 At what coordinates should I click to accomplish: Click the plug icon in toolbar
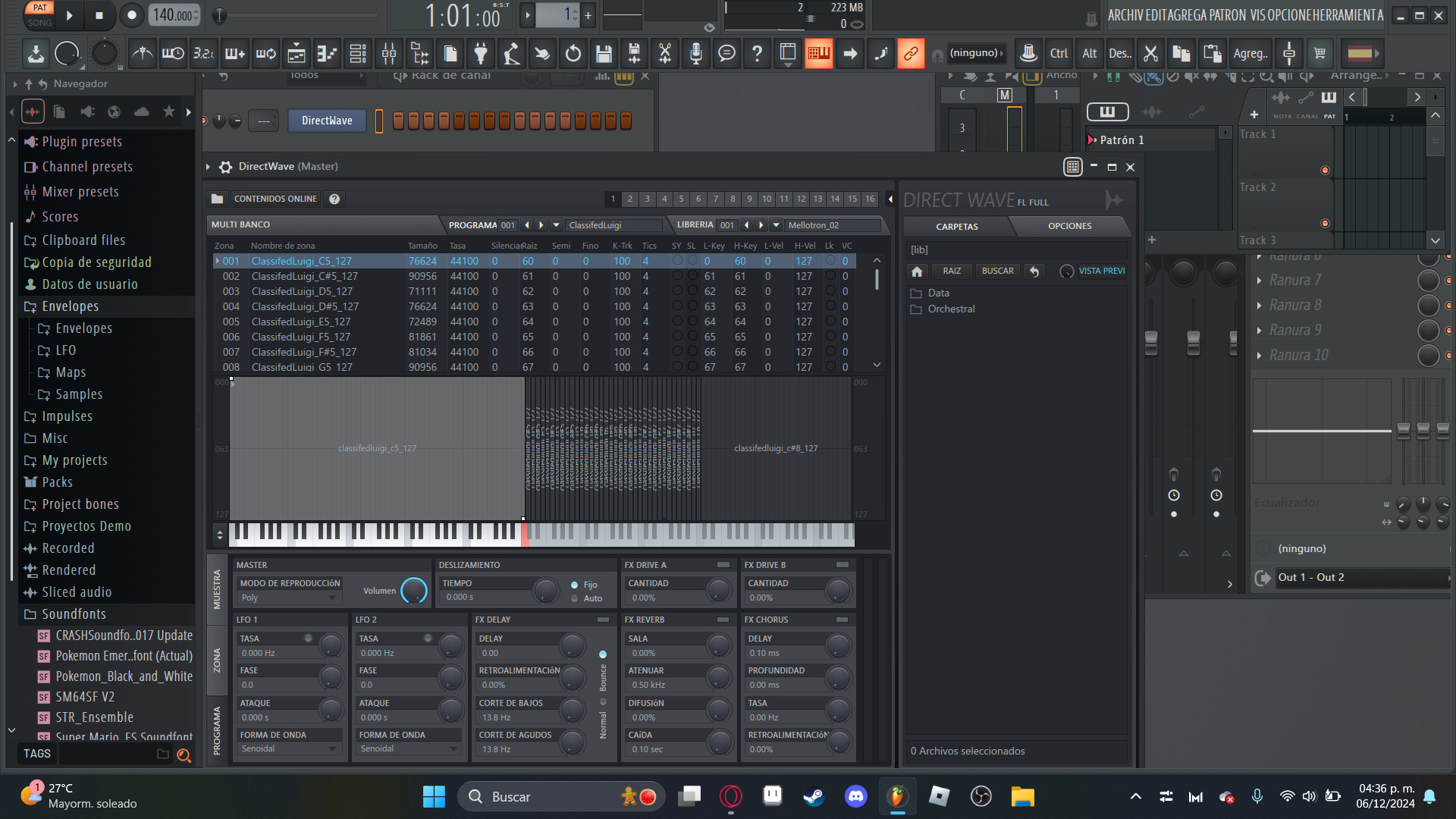[x=480, y=54]
